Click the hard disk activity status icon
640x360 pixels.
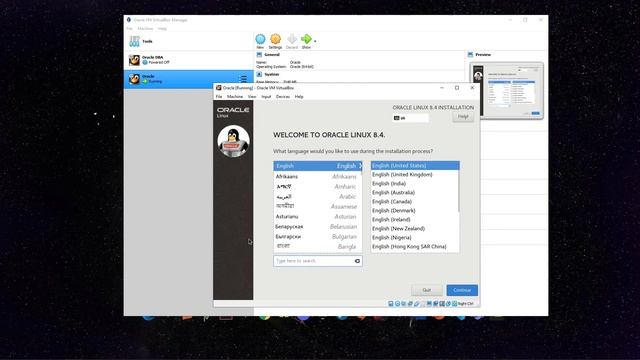click(x=391, y=304)
